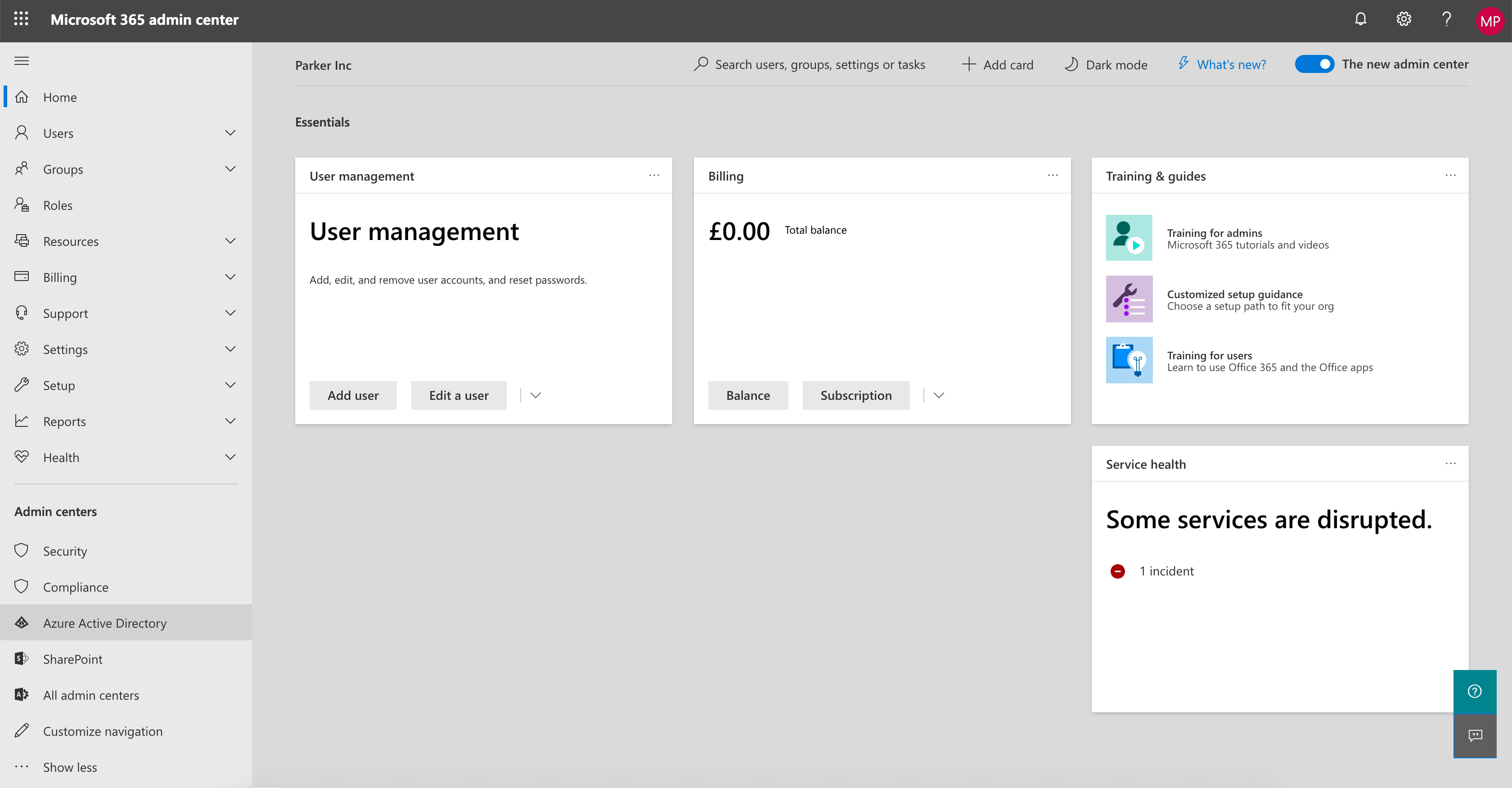Image resolution: width=1512 pixels, height=788 pixels.
Task: Click the Groups icon in sidebar
Action: (x=22, y=169)
